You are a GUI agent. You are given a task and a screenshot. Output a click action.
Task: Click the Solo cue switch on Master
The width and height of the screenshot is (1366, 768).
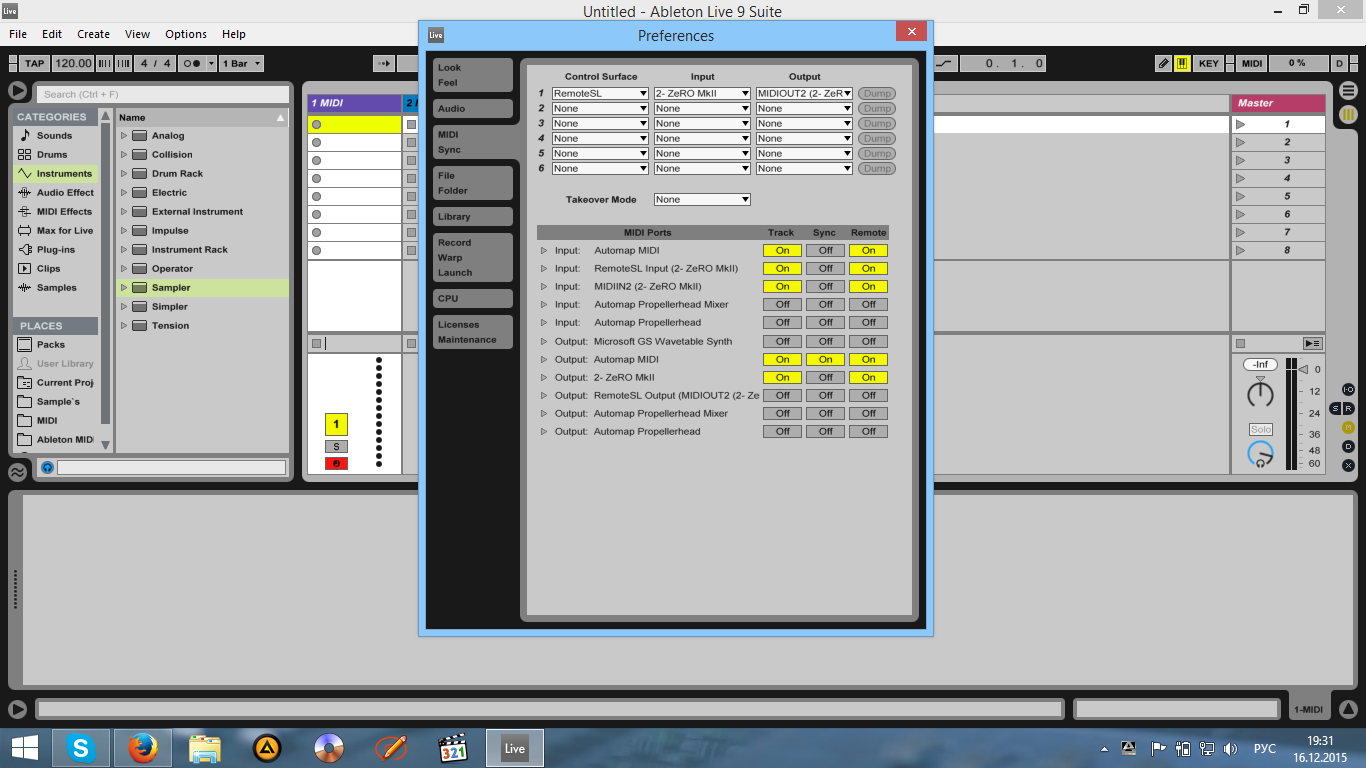1260,429
